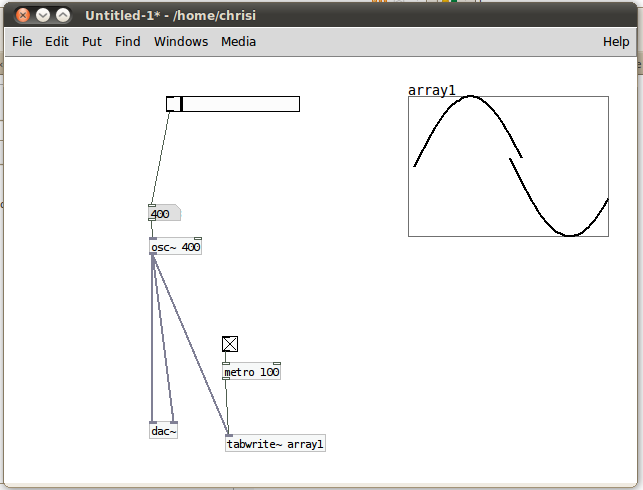Select the dac~ object box

pos(163,431)
